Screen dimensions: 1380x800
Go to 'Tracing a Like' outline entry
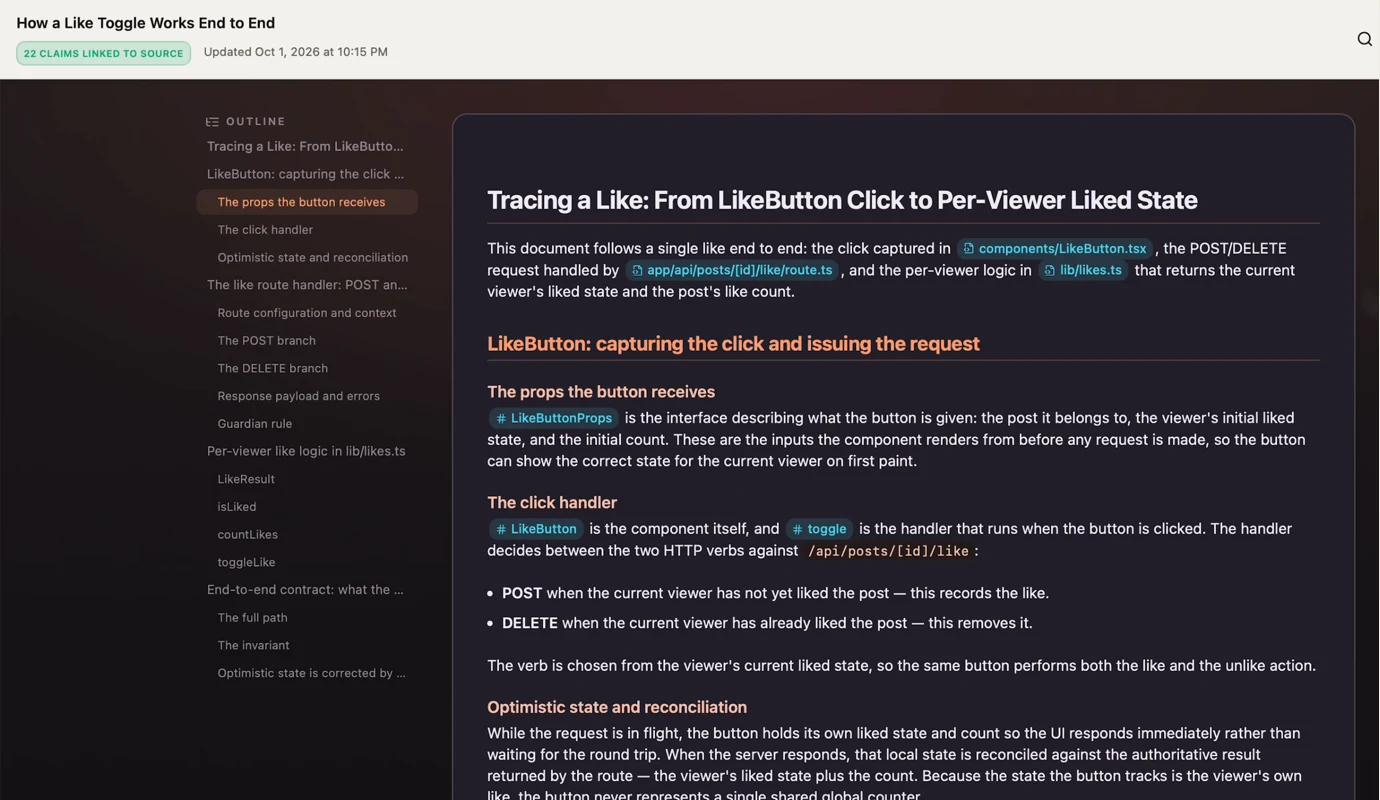click(305, 146)
